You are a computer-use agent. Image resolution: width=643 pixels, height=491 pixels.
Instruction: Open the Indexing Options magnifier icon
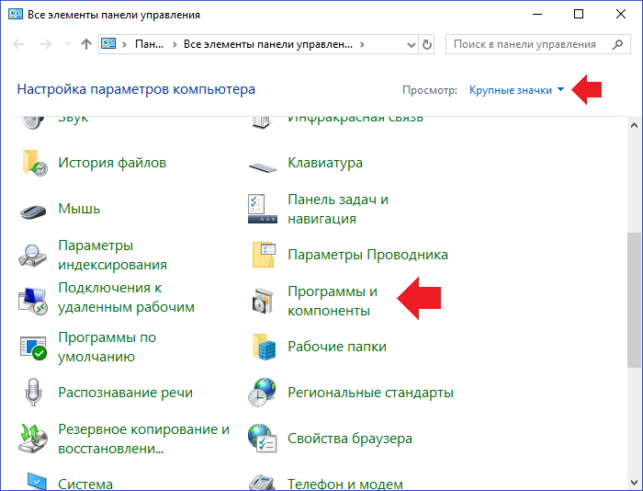point(33,255)
